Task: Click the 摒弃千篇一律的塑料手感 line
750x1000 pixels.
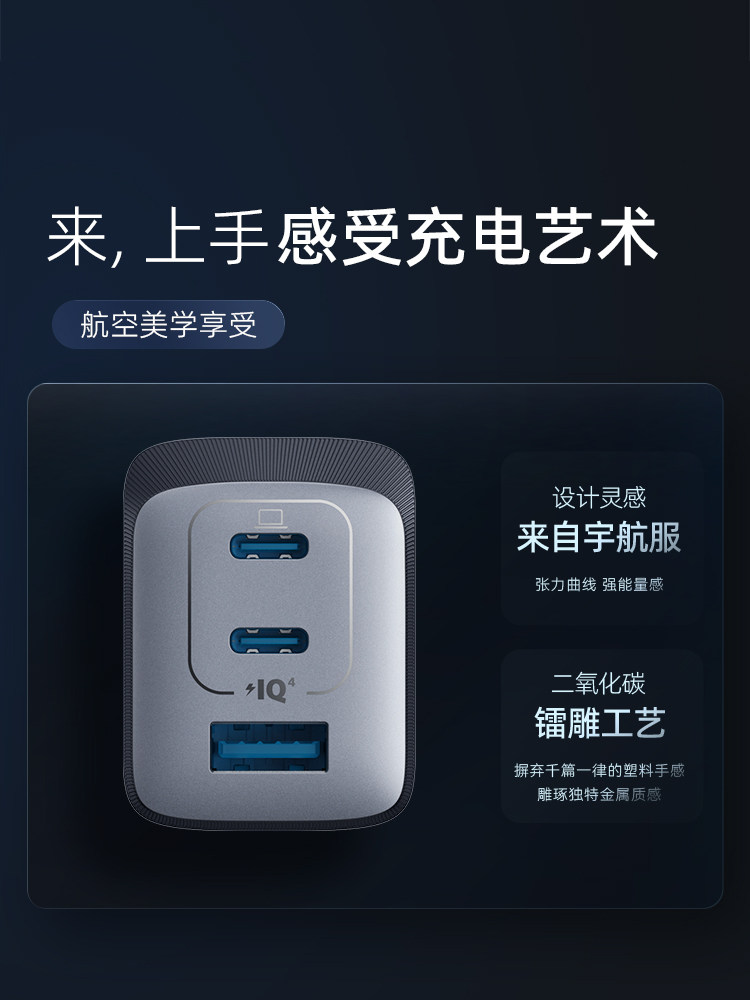Action: pos(599,770)
